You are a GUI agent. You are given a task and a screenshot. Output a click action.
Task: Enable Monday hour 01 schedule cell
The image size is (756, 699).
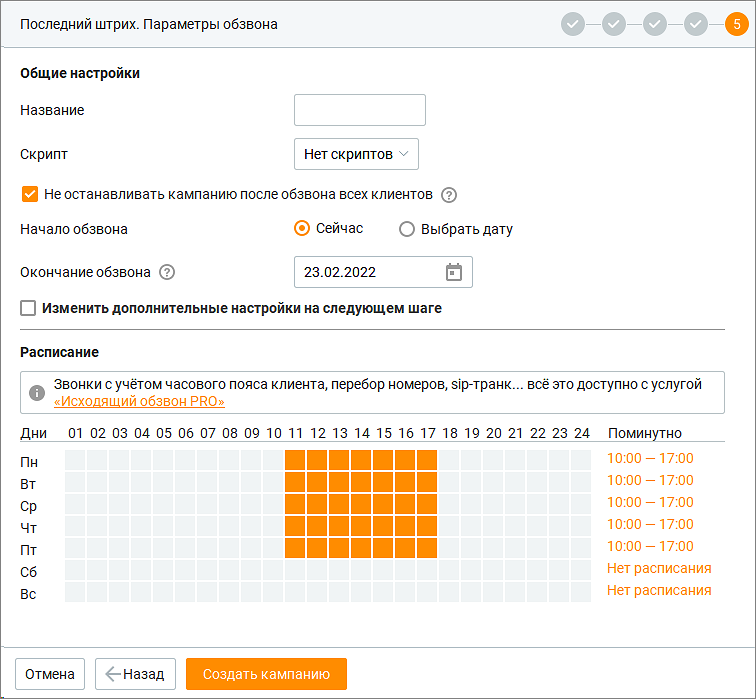click(75, 460)
